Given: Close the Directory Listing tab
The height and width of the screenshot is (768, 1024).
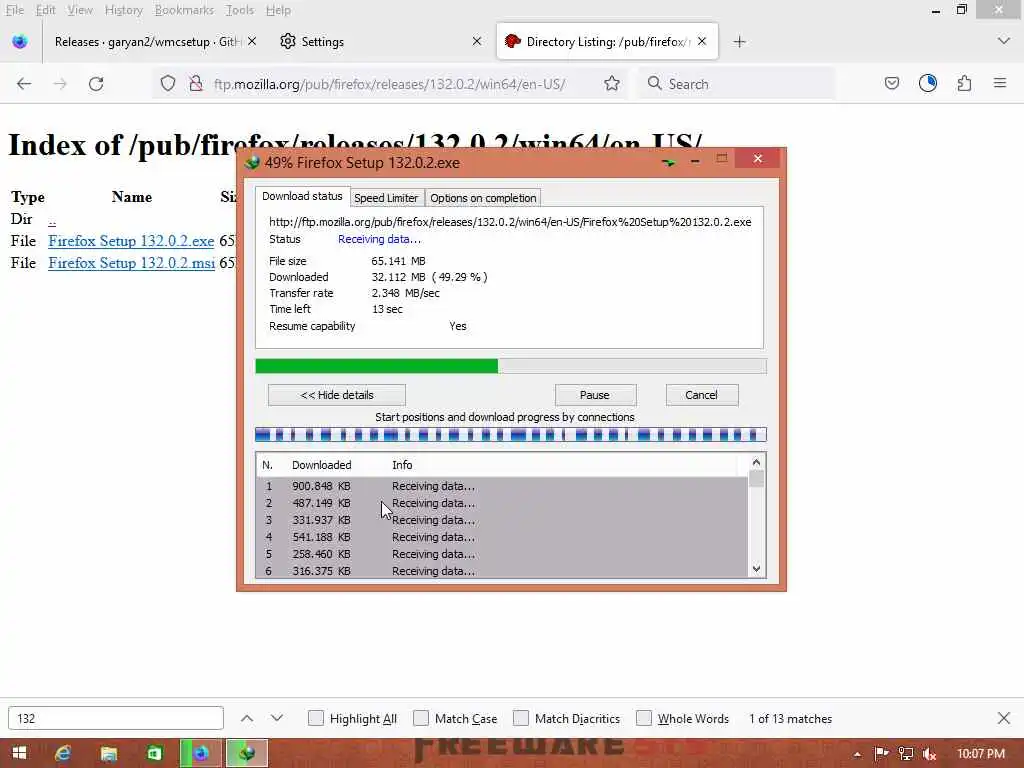Looking at the screenshot, I should click(702, 41).
